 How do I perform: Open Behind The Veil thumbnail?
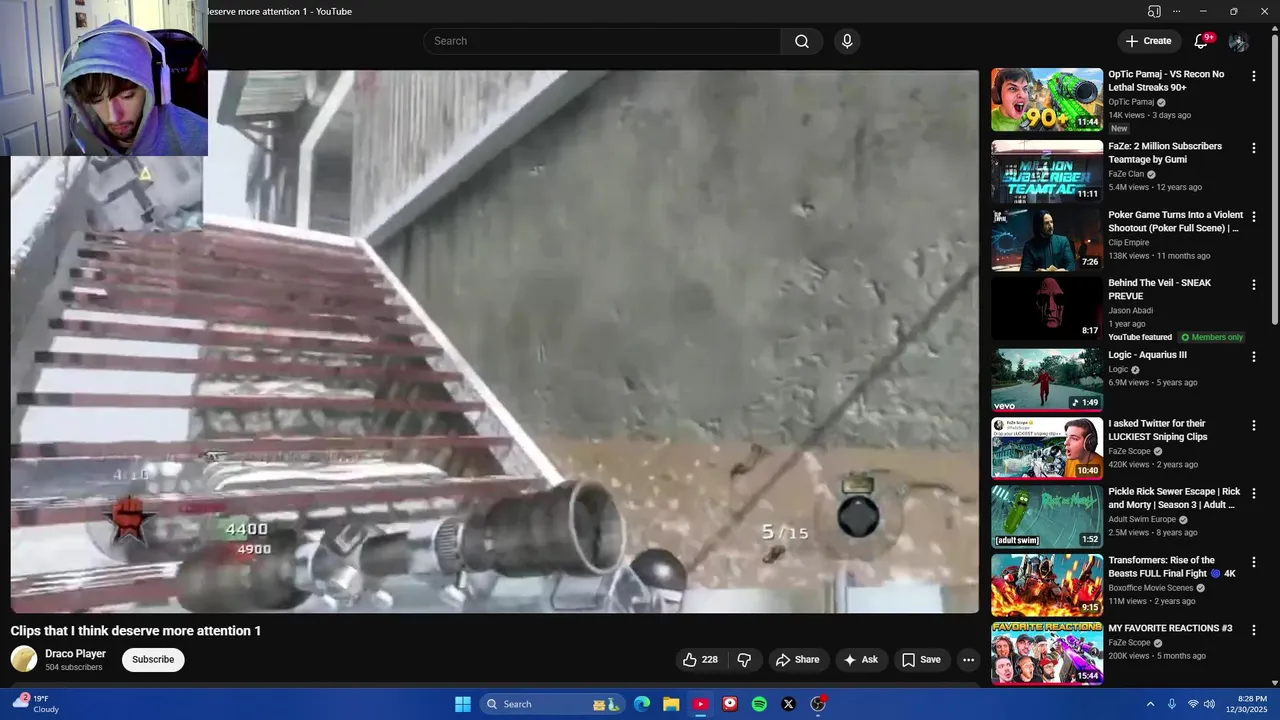pyautogui.click(x=1047, y=308)
